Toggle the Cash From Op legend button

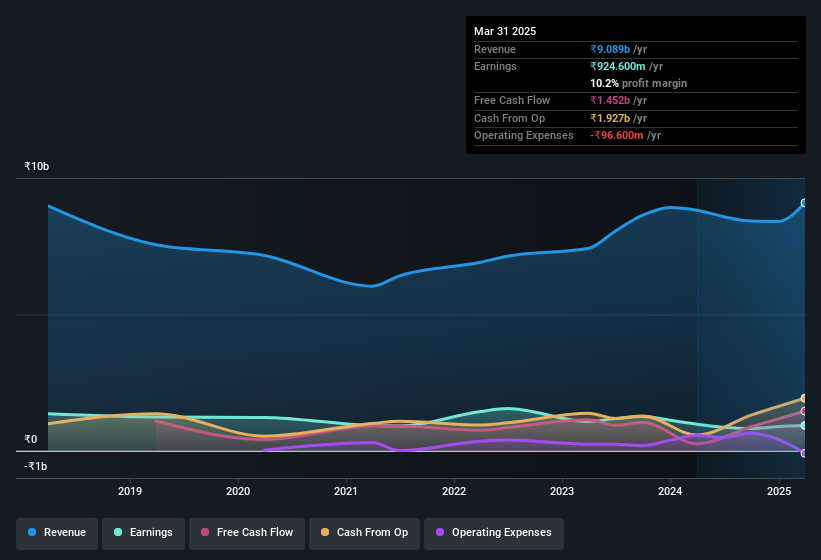pyautogui.click(x=364, y=533)
